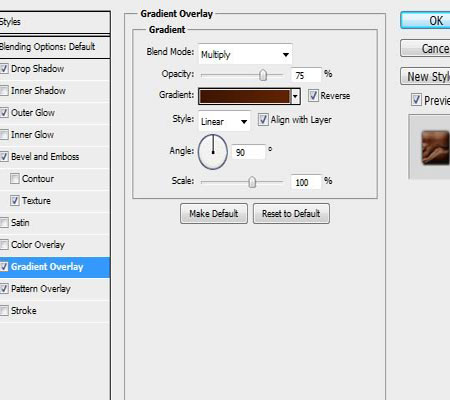Select the Gradient Overlay row
450x400 pixels.
coord(55,267)
